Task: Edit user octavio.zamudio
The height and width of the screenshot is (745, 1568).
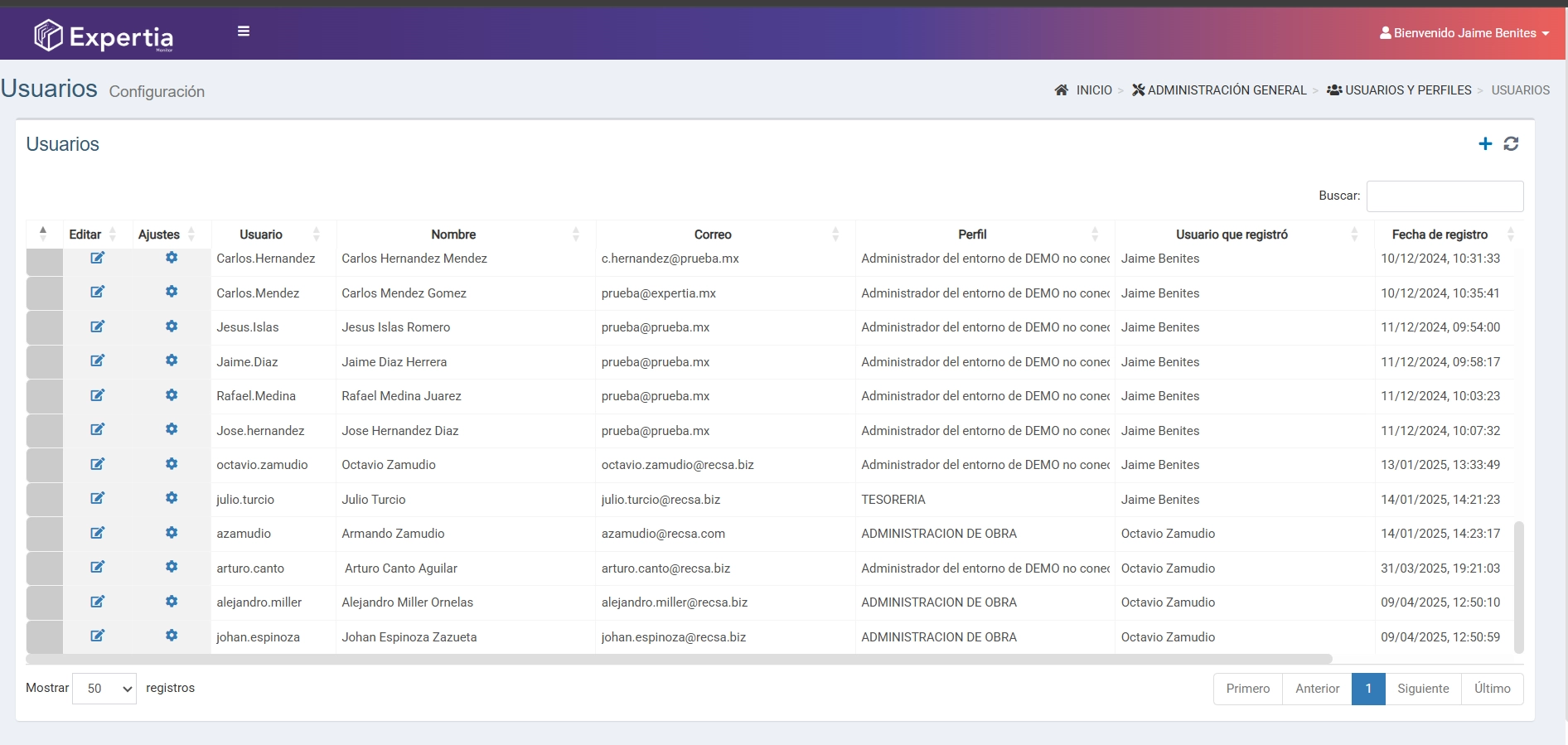Action: (x=98, y=464)
